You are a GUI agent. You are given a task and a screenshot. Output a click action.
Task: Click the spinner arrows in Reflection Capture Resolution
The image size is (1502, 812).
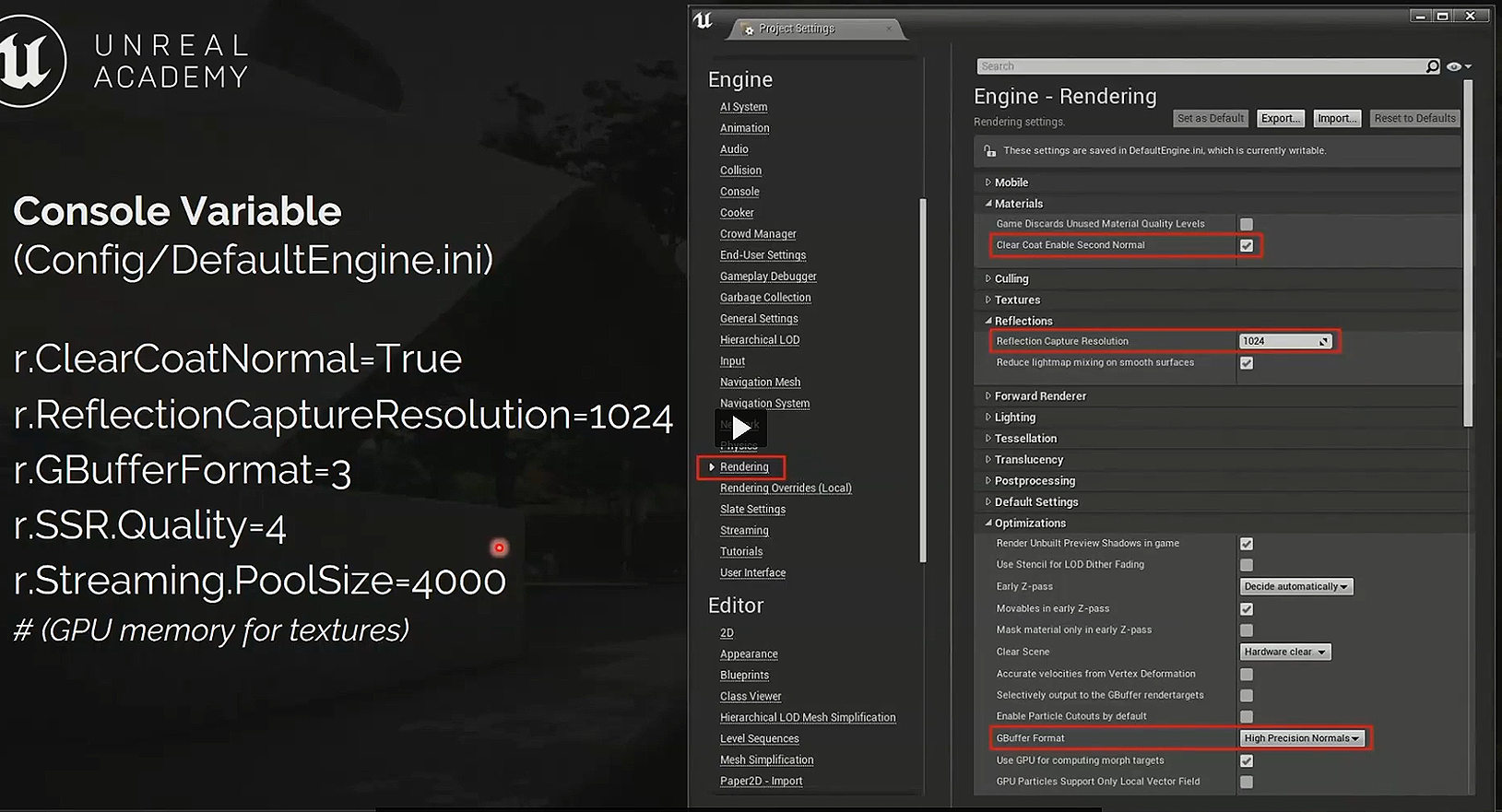(x=1324, y=341)
